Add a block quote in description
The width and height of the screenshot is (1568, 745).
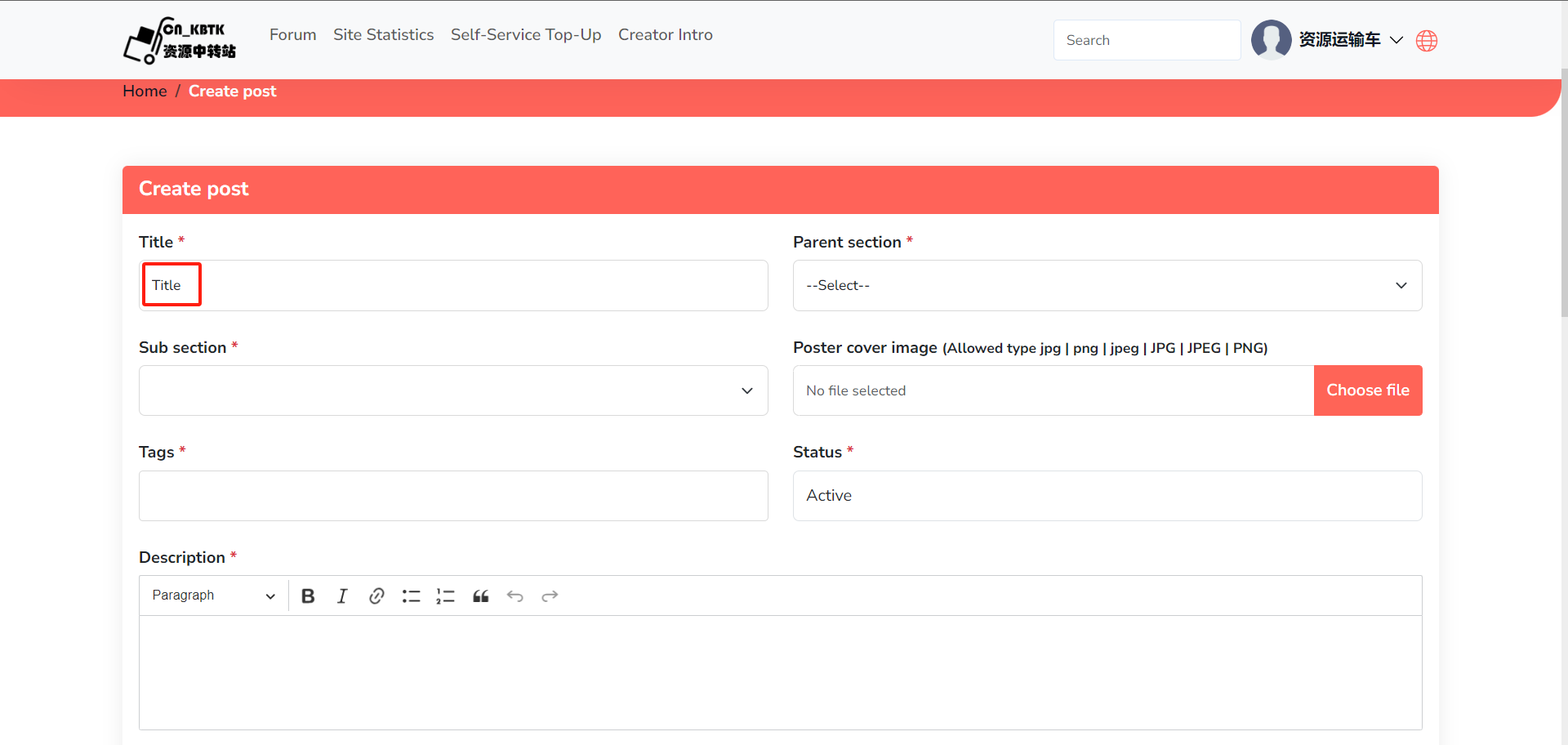pos(480,596)
